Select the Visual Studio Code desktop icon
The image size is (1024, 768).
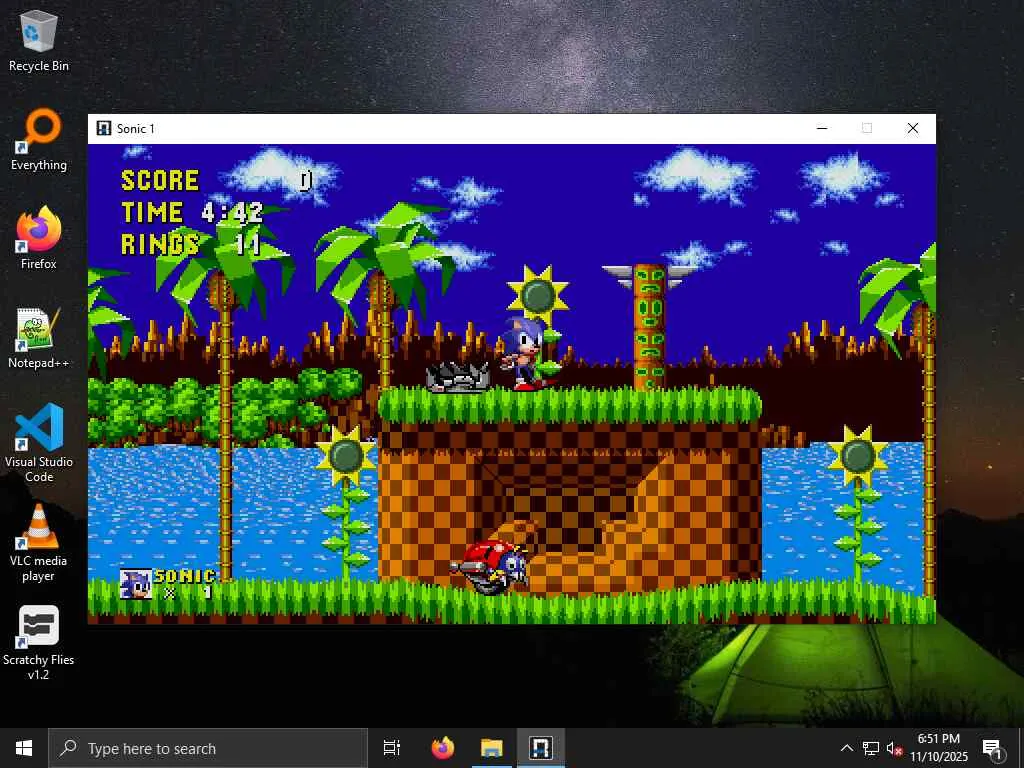(x=39, y=443)
